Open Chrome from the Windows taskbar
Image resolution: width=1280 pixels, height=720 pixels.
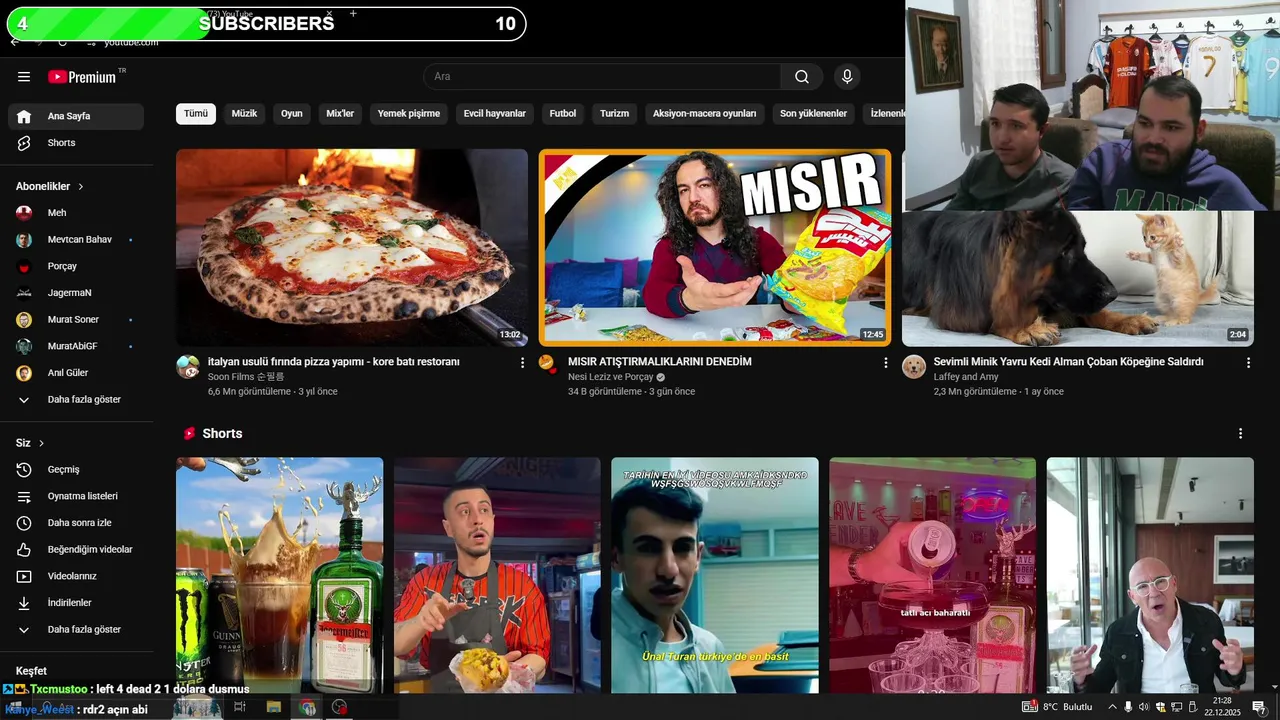click(308, 707)
